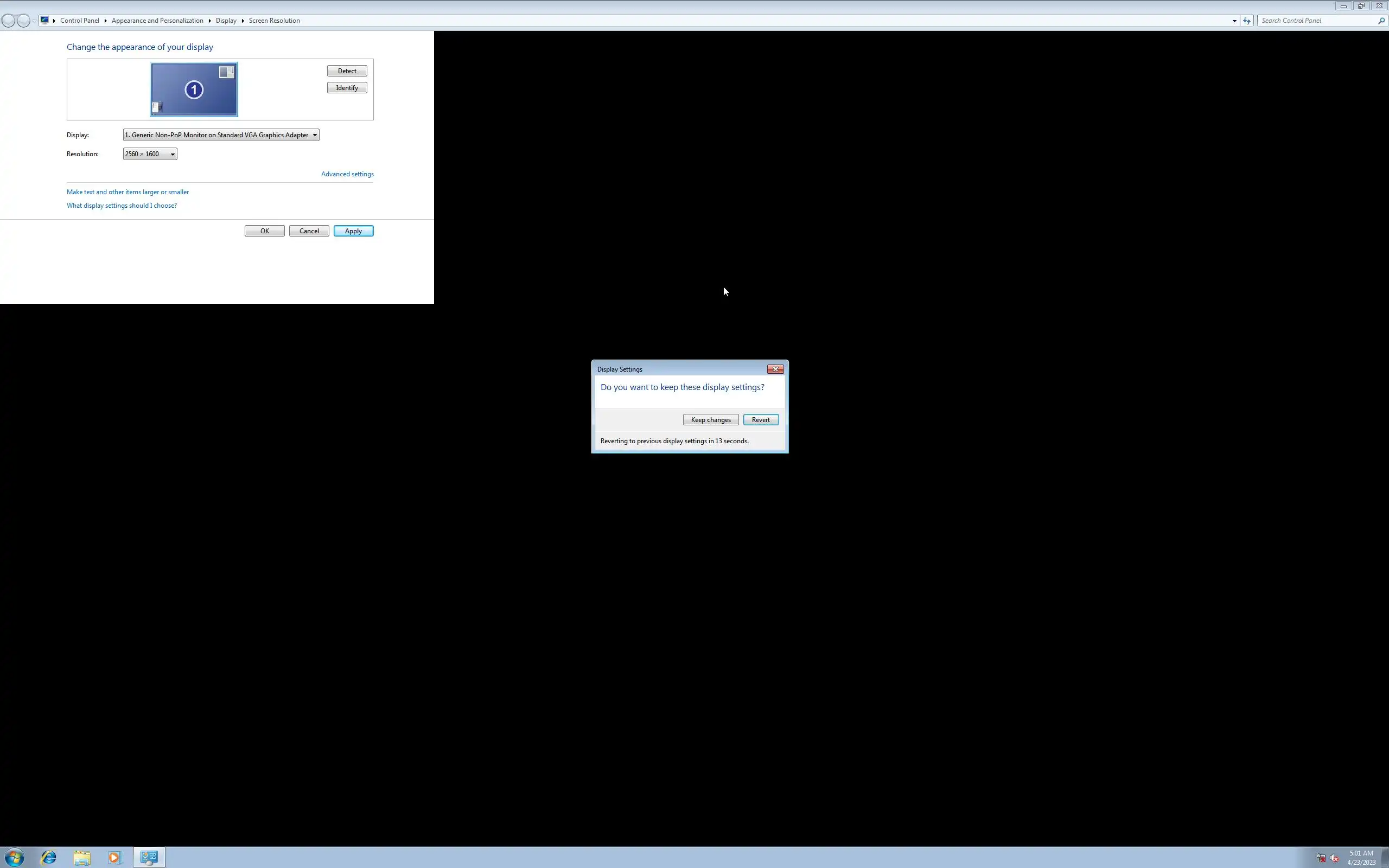The image size is (1389, 868).
Task: Click Keep changes button
Action: (710, 420)
